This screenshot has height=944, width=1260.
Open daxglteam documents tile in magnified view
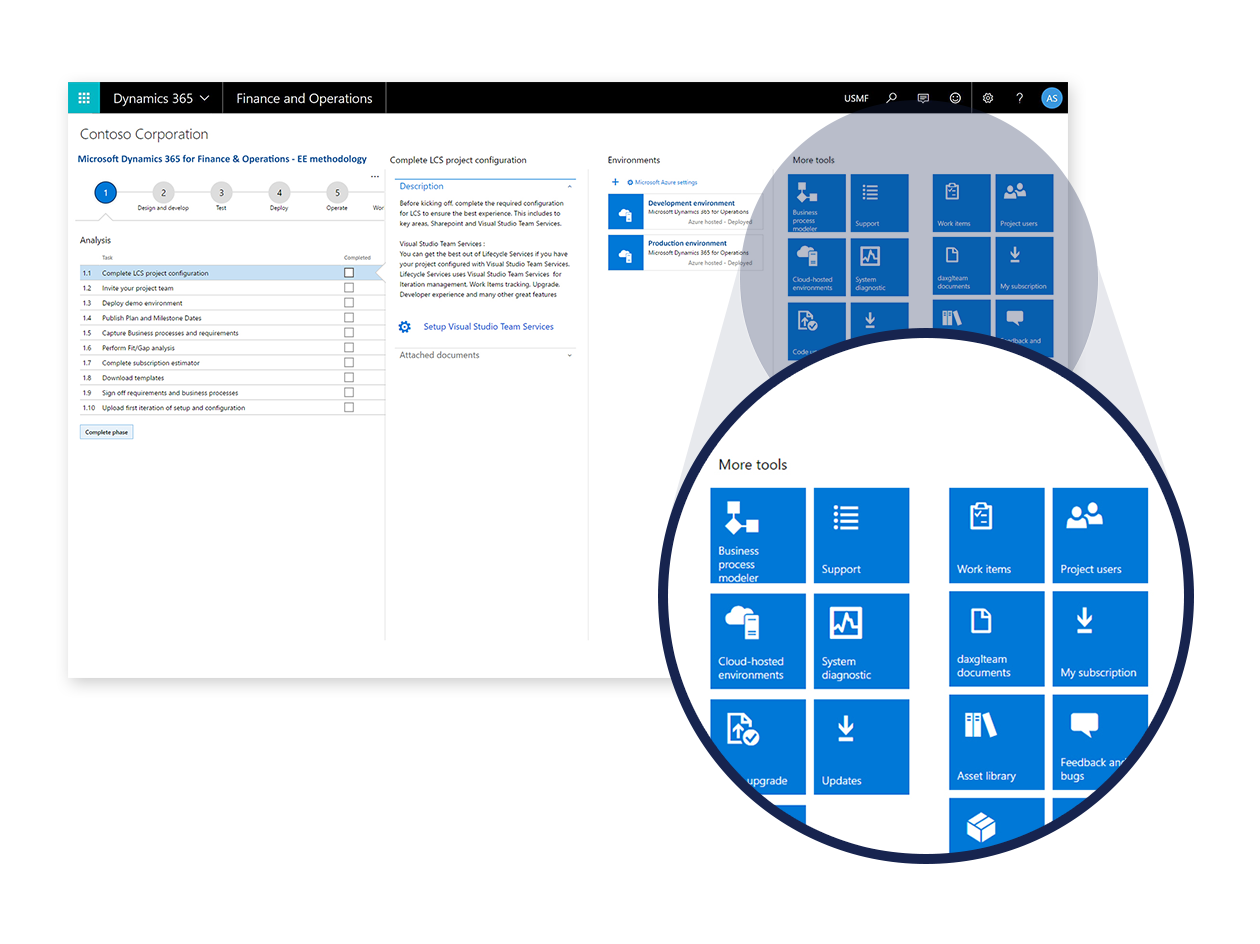coord(997,639)
